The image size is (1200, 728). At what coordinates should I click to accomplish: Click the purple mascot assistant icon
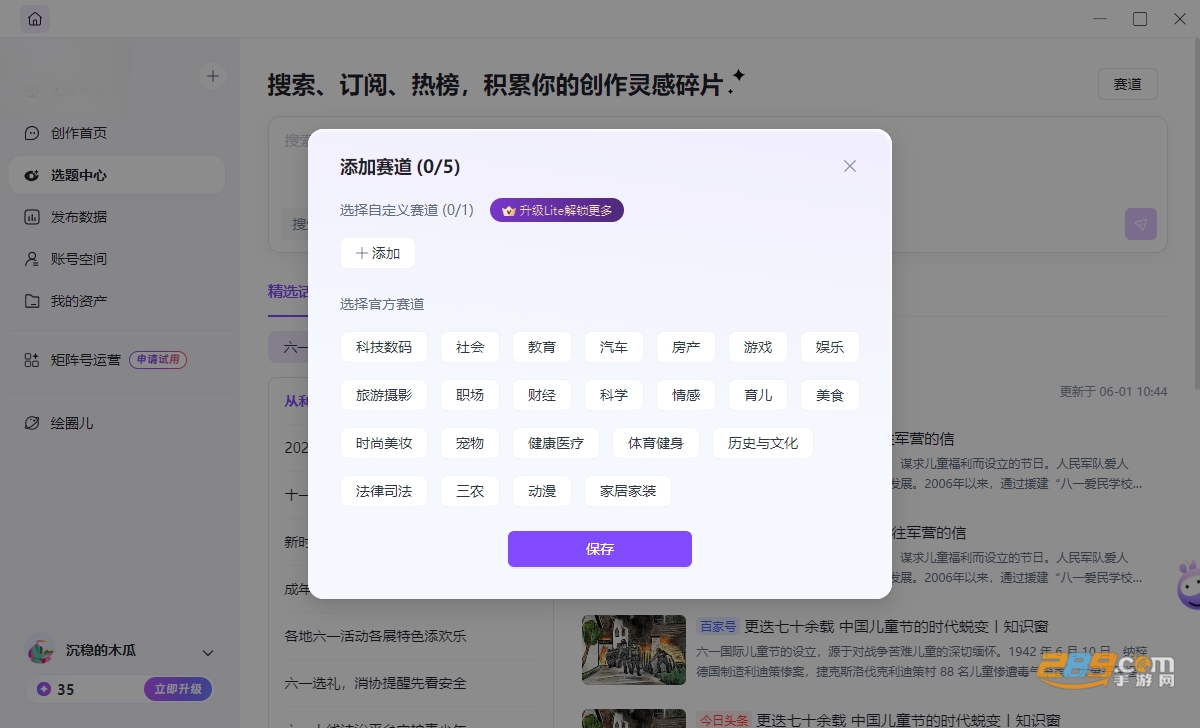click(x=1187, y=586)
